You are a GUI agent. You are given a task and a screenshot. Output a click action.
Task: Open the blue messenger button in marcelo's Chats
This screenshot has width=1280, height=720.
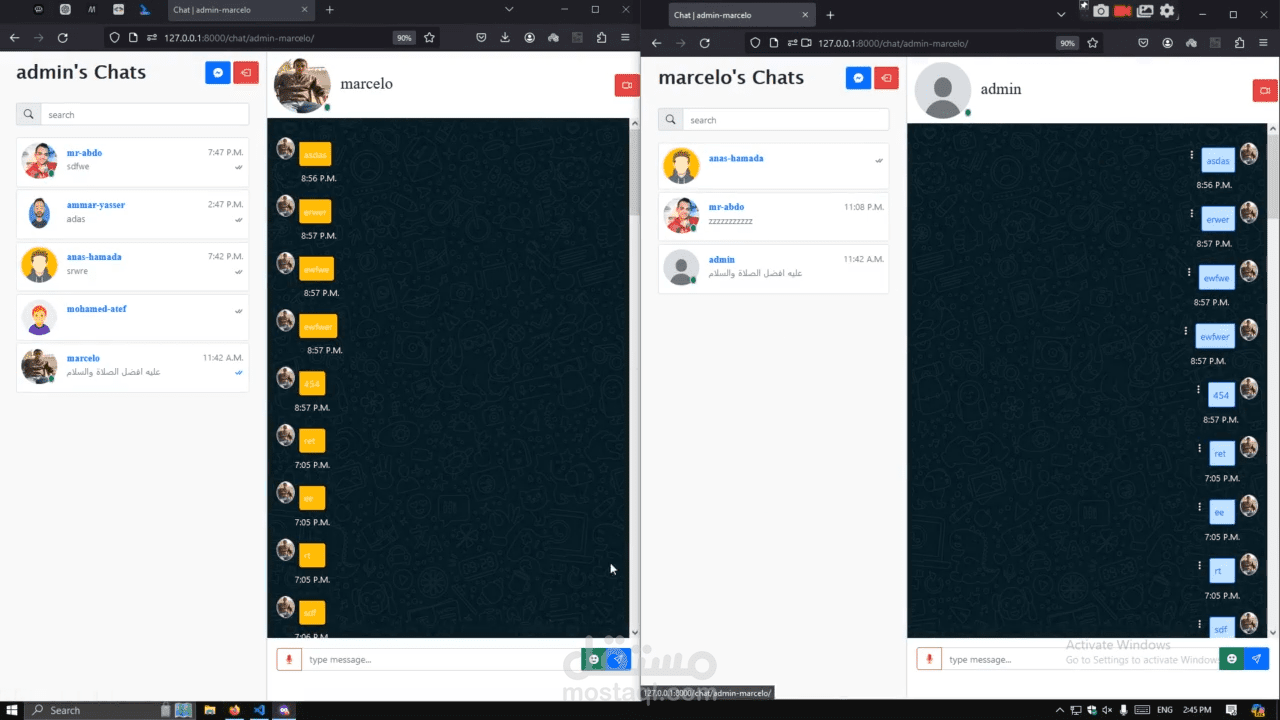pos(858,78)
